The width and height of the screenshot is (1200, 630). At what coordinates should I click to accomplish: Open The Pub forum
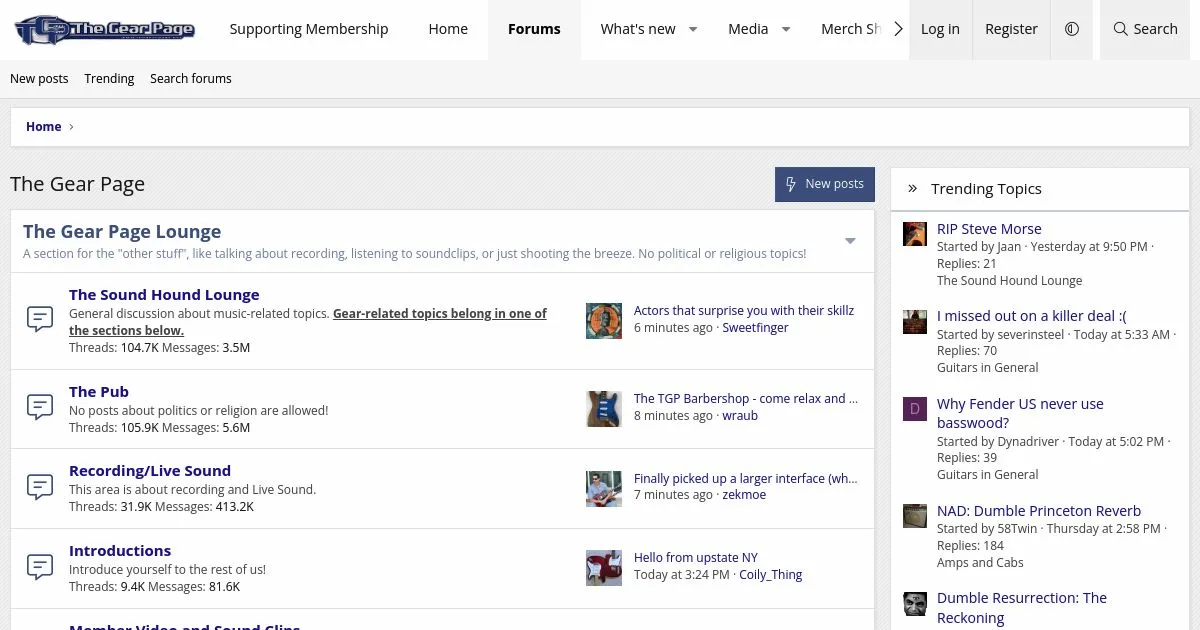pos(99,392)
